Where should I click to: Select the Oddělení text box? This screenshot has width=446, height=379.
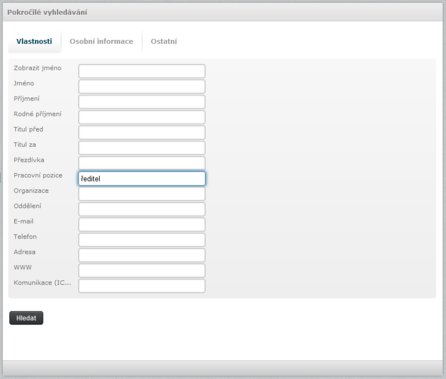[x=142, y=209]
